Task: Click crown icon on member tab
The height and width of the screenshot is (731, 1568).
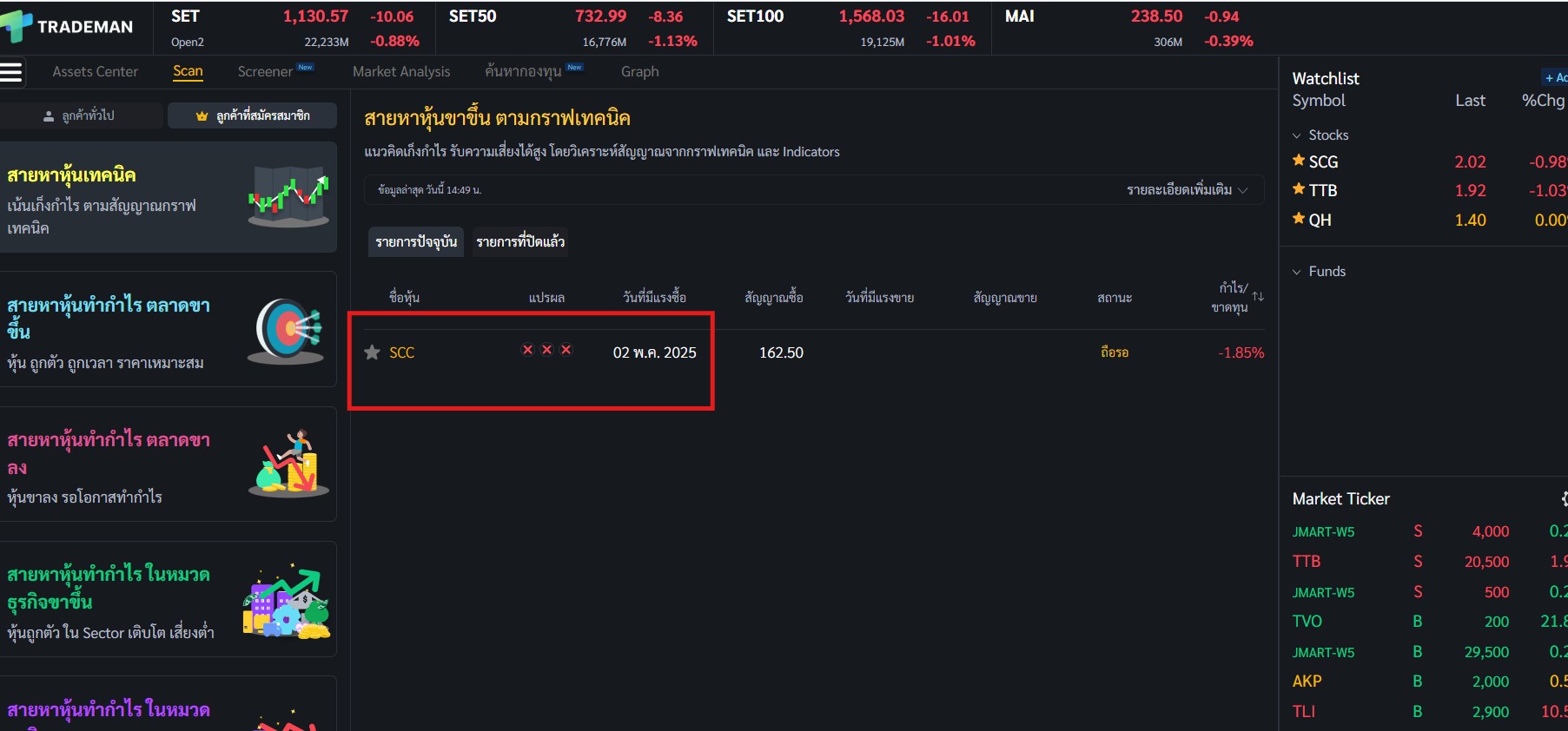Action: click(x=202, y=115)
